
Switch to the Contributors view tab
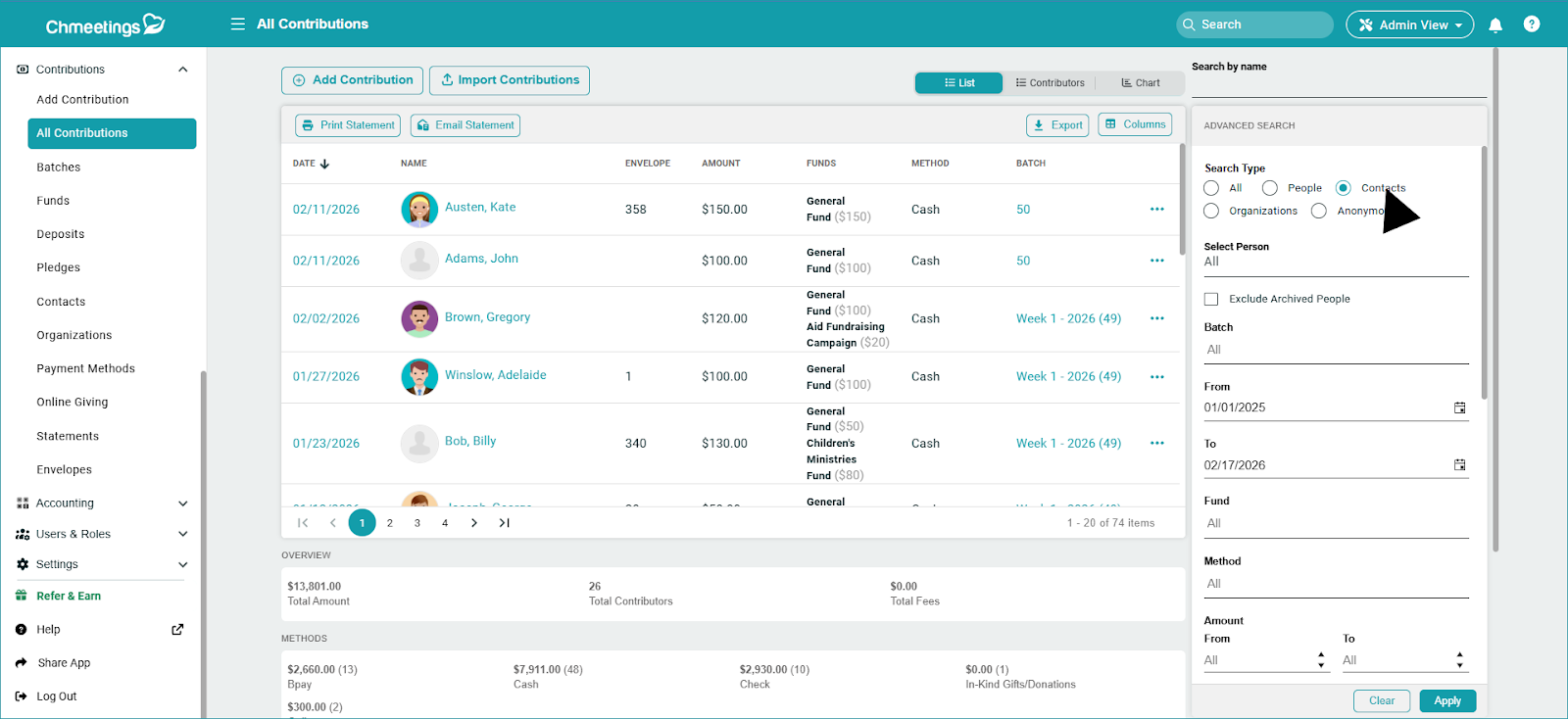[x=1050, y=83]
